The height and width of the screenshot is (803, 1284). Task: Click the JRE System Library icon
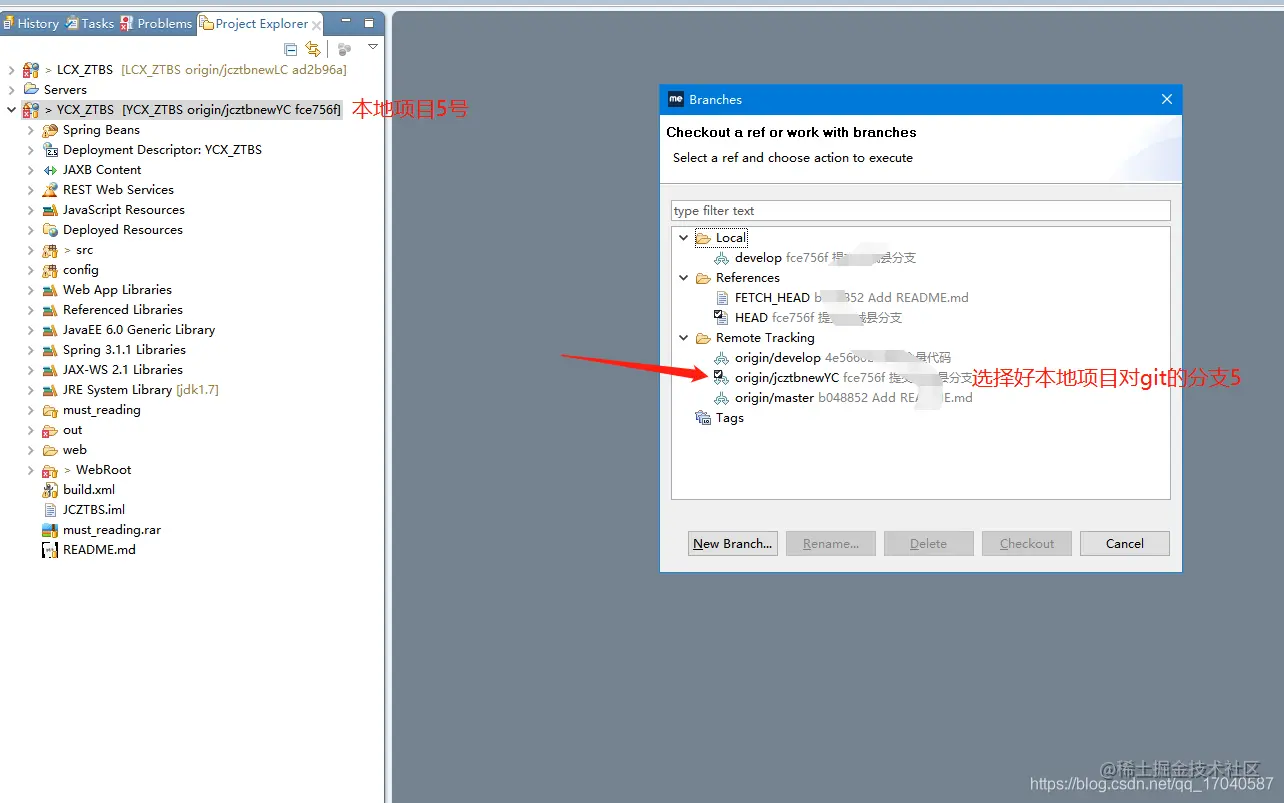[x=50, y=390]
